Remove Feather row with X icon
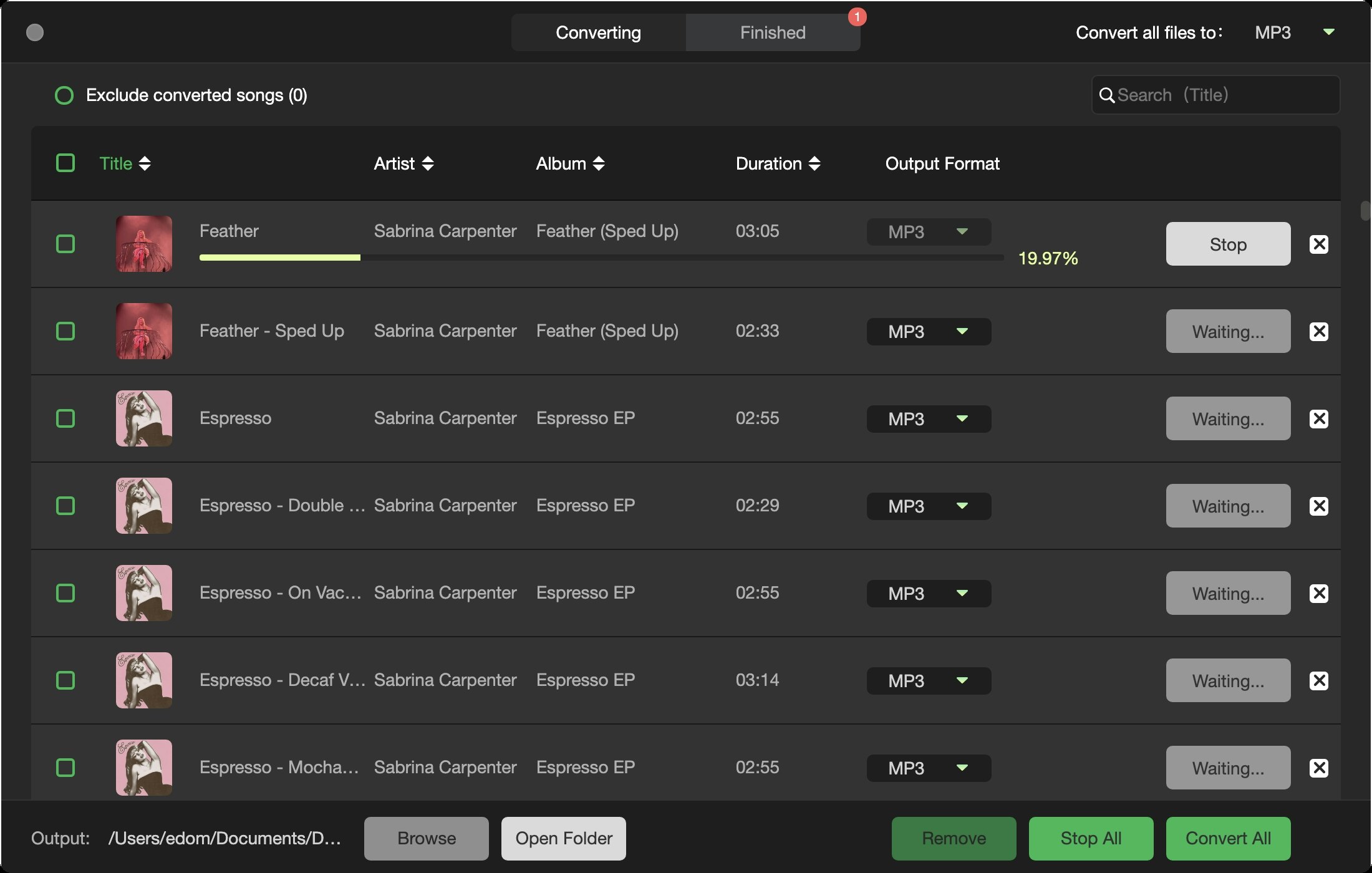Screen dimensions: 1372x873 1319,244
